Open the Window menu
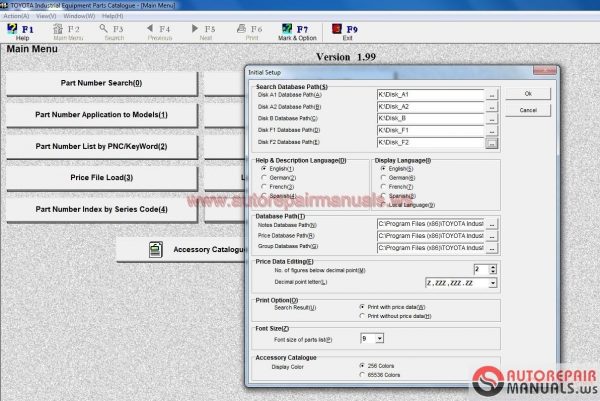 tap(79, 16)
